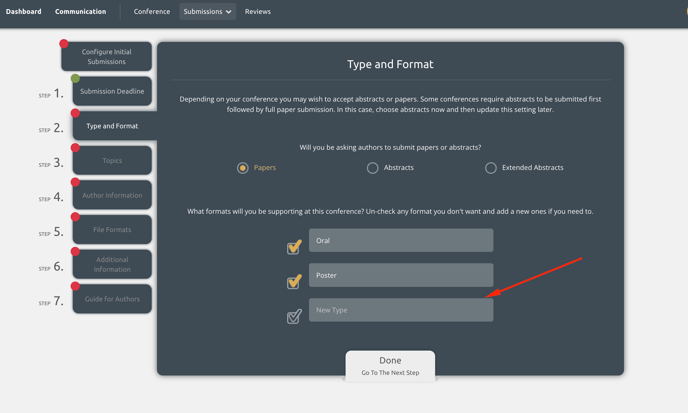This screenshot has height=413, width=688.
Task: Go to the Conference tab
Action: click(152, 12)
